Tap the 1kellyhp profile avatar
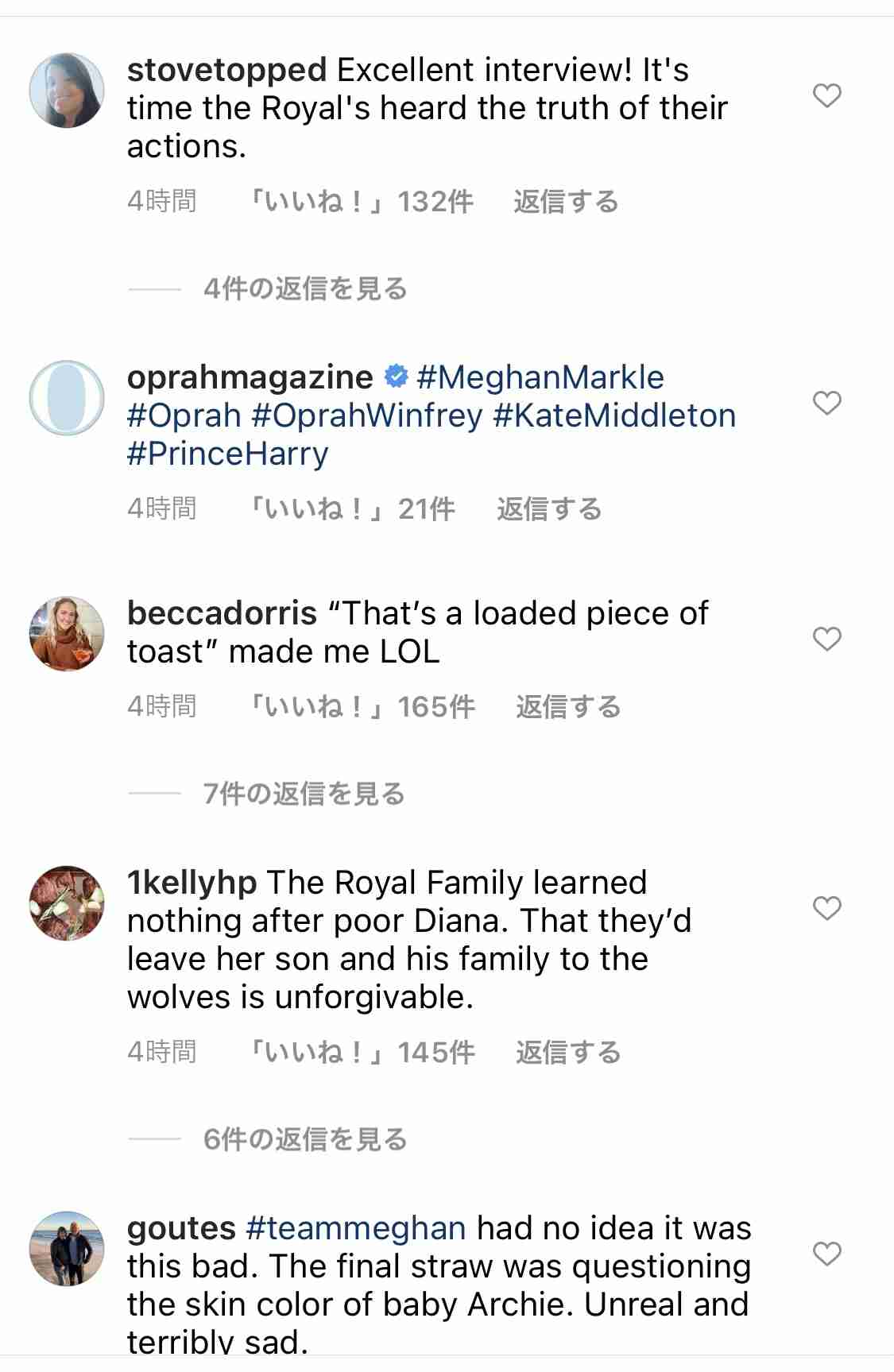894x1372 pixels. pyautogui.click(x=67, y=903)
